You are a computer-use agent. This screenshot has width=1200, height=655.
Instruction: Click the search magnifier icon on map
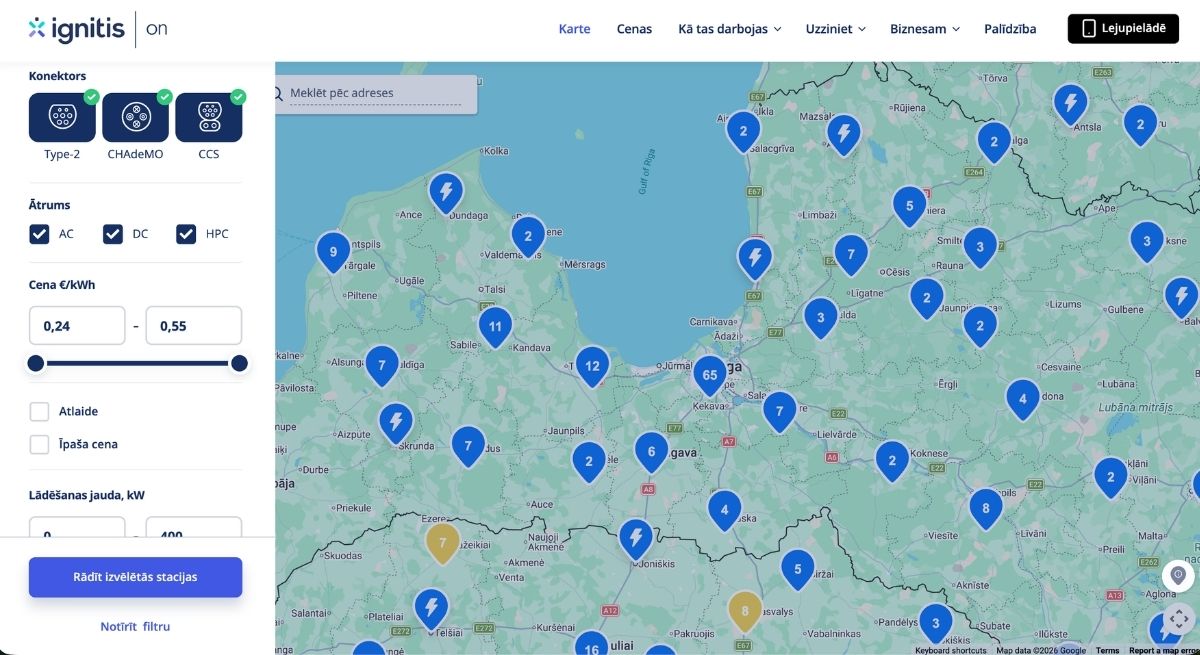278,94
